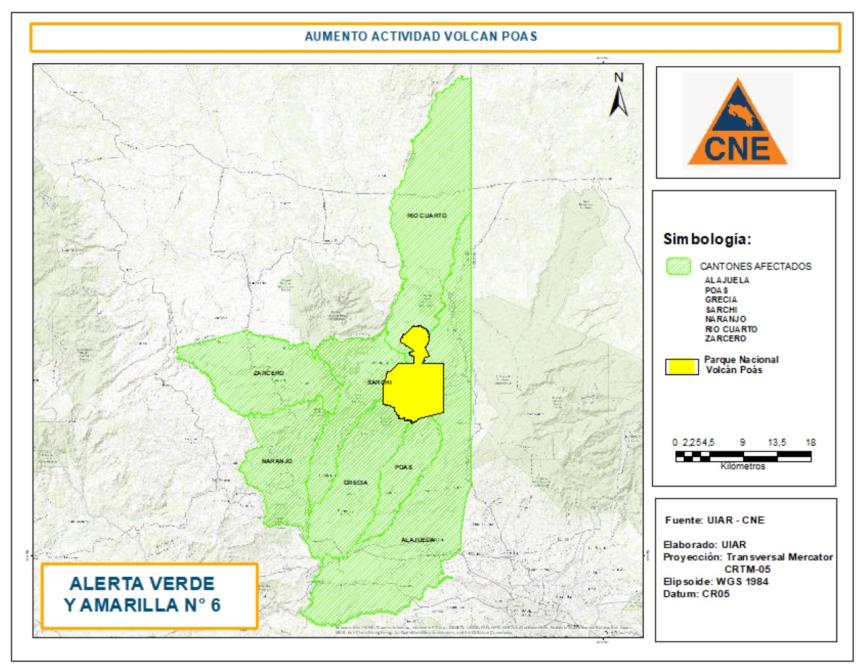
Task: Click the SARCHI label on the map
Action: pos(379,382)
